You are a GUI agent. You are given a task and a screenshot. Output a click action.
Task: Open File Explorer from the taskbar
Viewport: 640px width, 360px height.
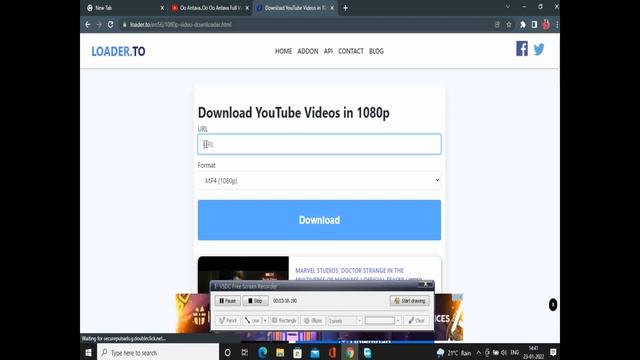pos(280,353)
